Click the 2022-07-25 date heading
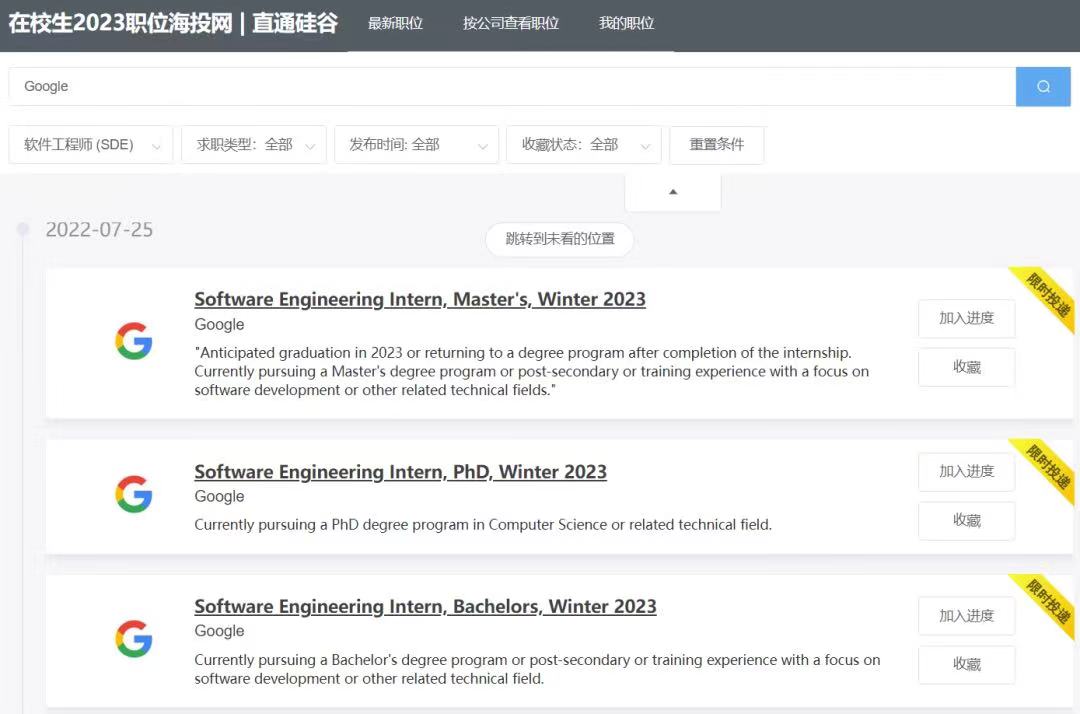This screenshot has width=1080, height=714. [99, 229]
